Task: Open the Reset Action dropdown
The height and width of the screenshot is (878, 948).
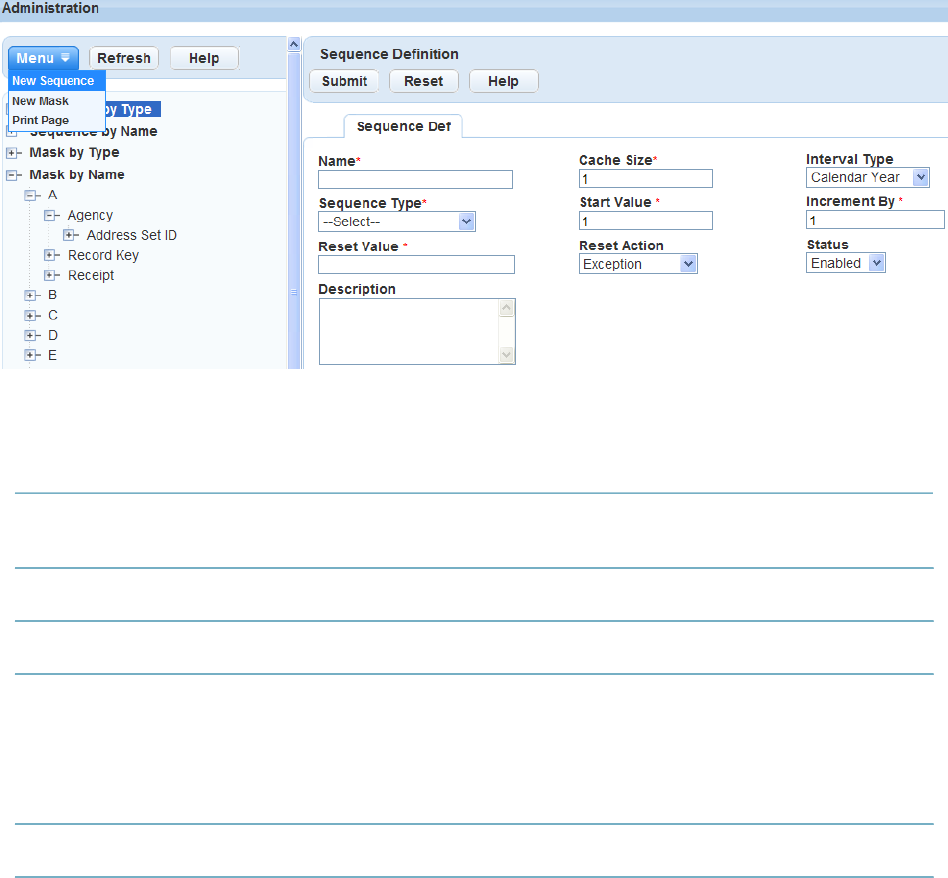Action: click(638, 264)
